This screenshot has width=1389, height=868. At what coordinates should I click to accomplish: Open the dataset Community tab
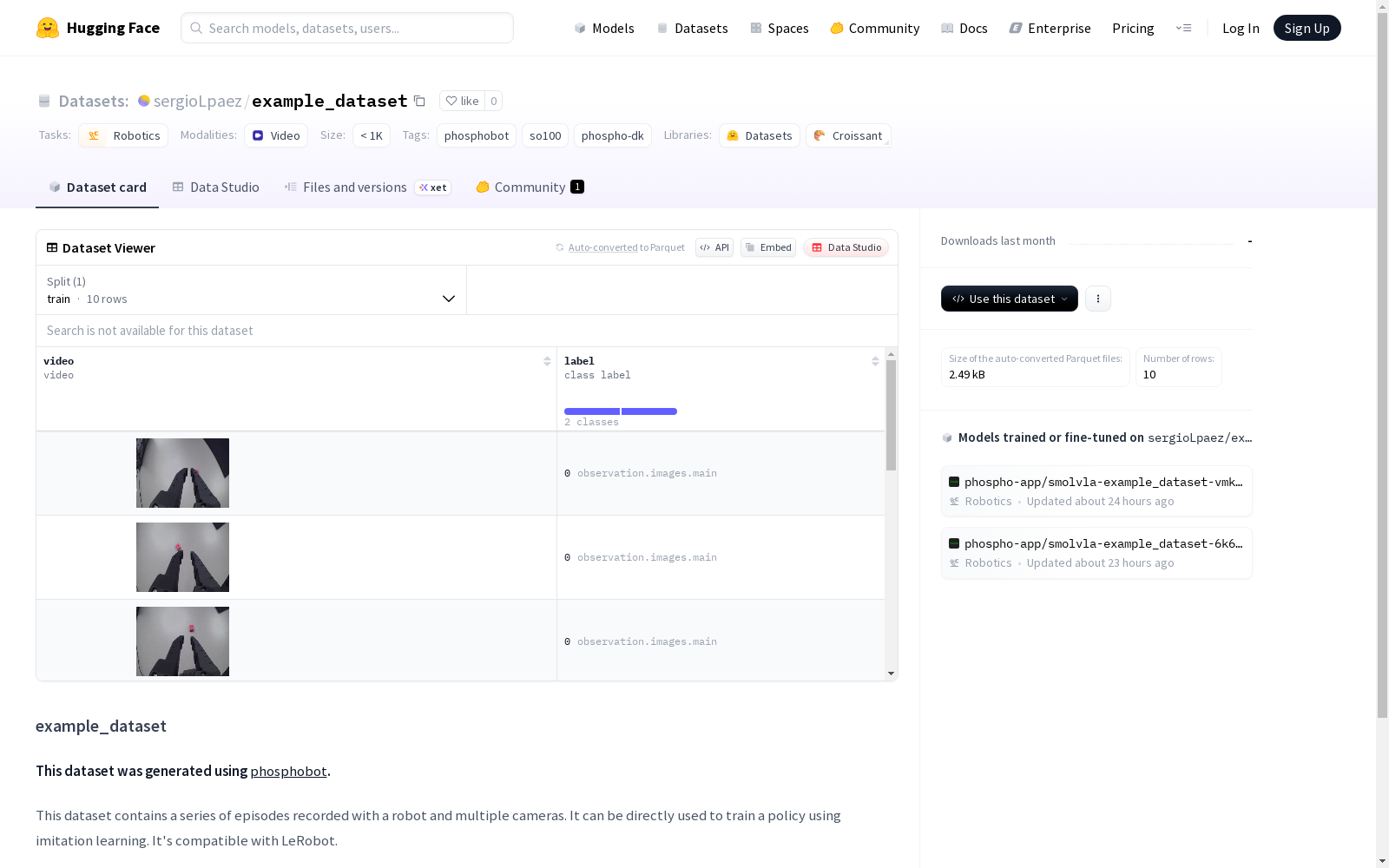[x=530, y=187]
